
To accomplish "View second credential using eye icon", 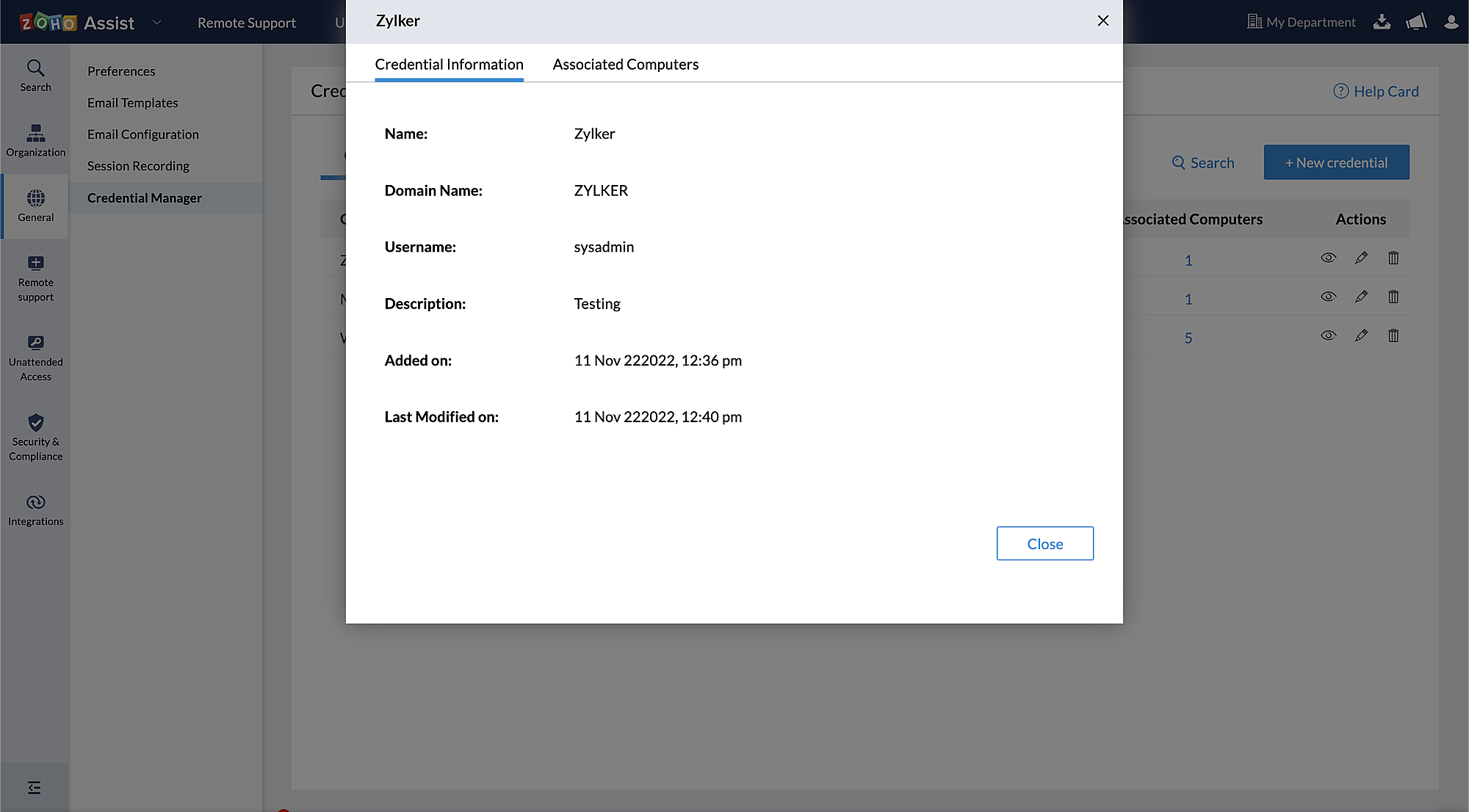I will [x=1328, y=297].
